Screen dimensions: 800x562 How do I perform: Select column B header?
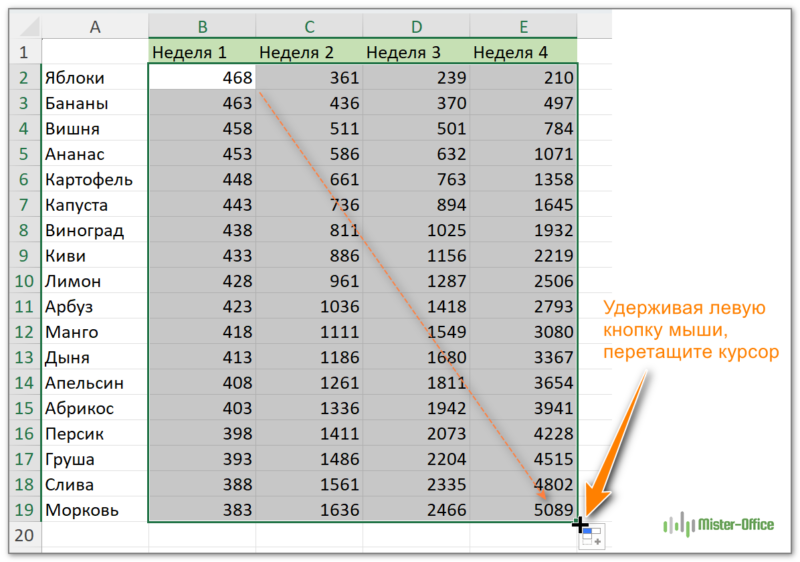202,27
